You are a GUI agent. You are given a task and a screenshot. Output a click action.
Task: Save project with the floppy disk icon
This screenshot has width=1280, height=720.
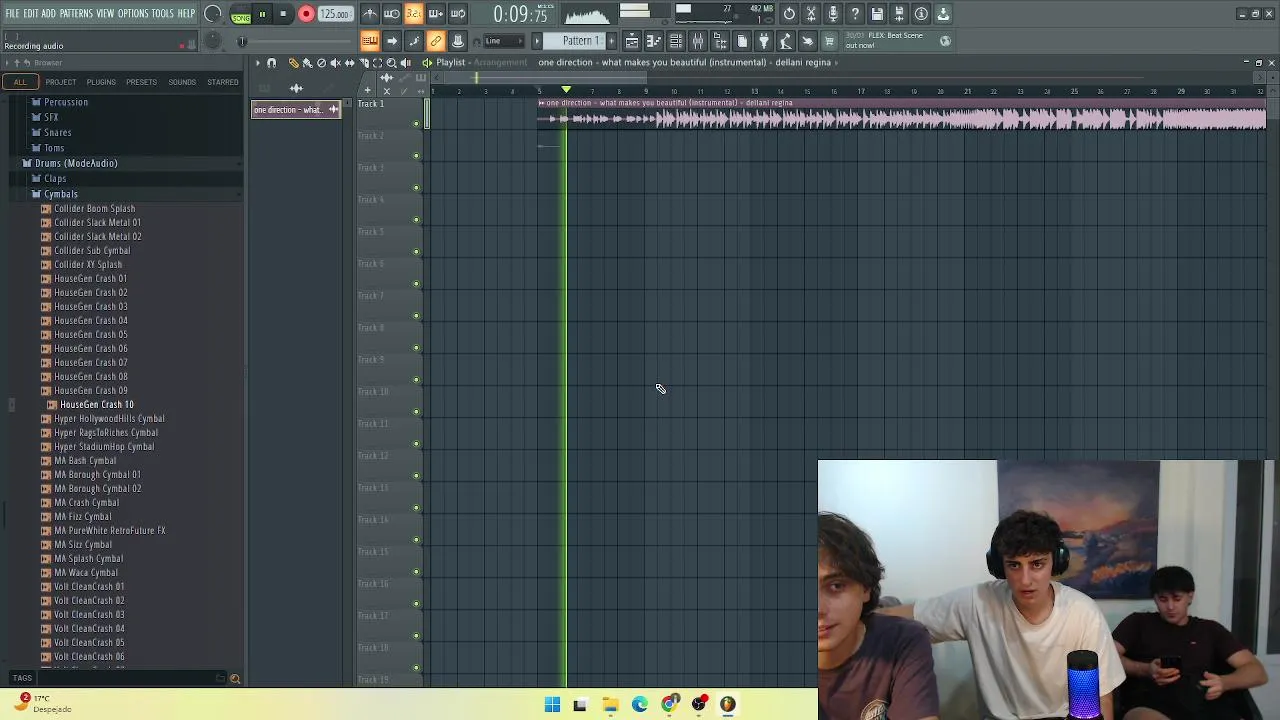pos(877,14)
